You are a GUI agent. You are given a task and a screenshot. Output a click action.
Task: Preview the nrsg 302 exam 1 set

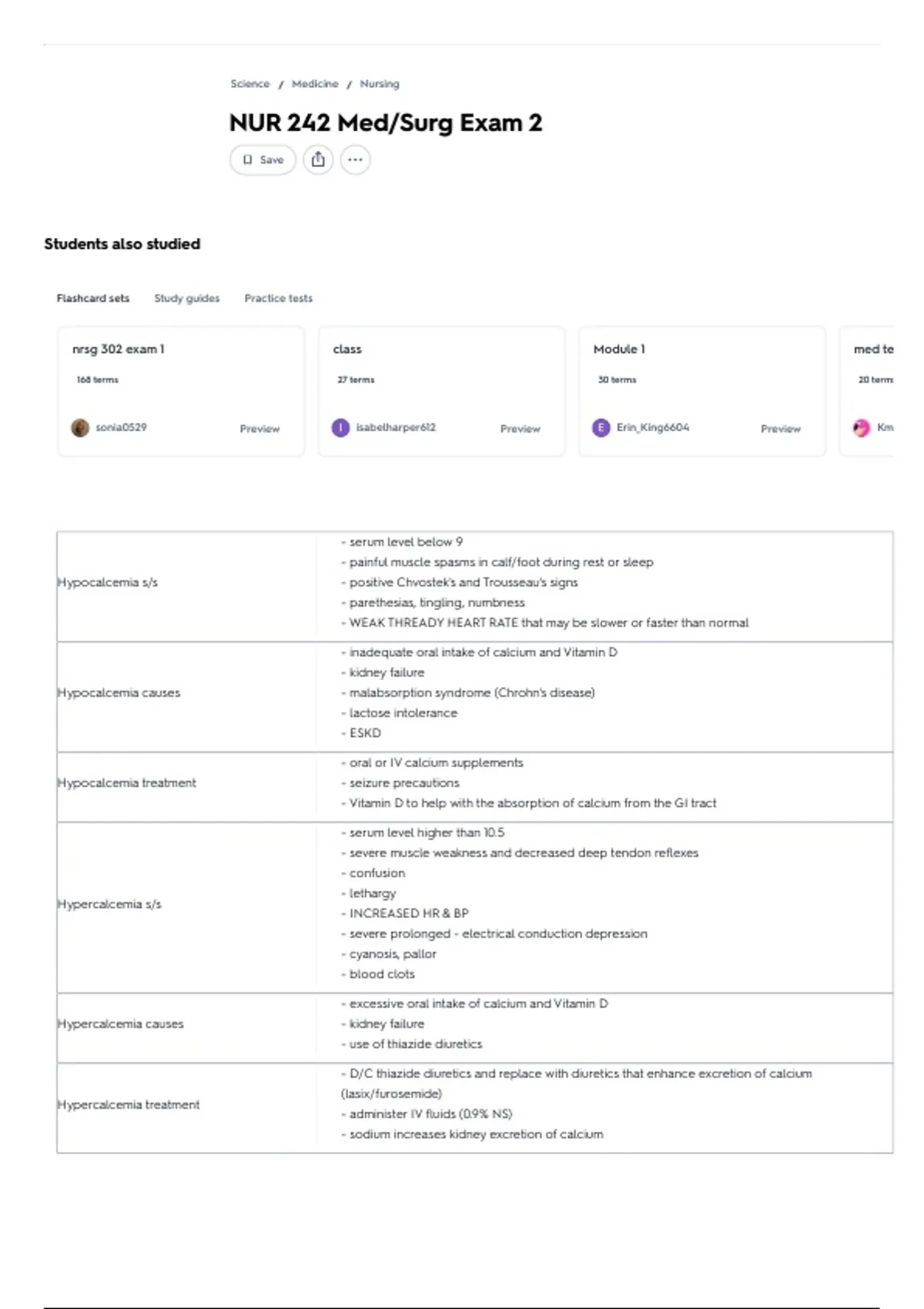[259, 429]
